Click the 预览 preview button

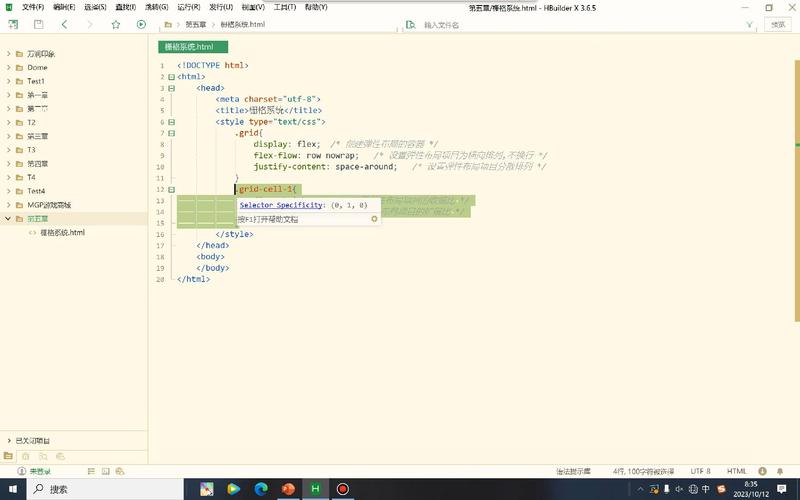coord(778,24)
